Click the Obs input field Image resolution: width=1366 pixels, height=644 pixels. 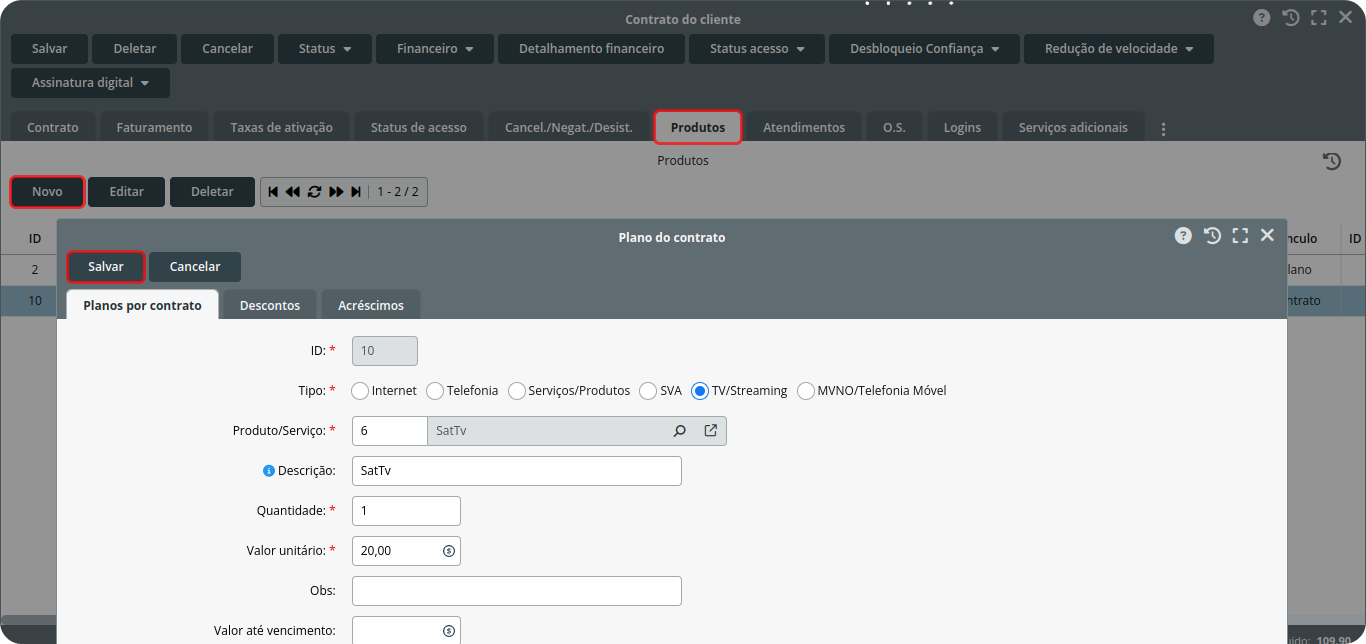(517, 591)
